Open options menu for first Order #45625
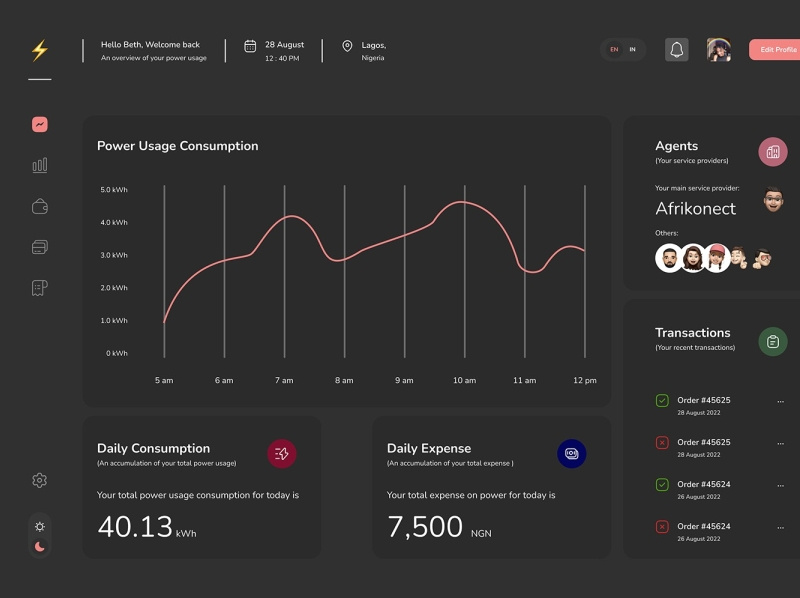The width and height of the screenshot is (800, 598). point(781,401)
